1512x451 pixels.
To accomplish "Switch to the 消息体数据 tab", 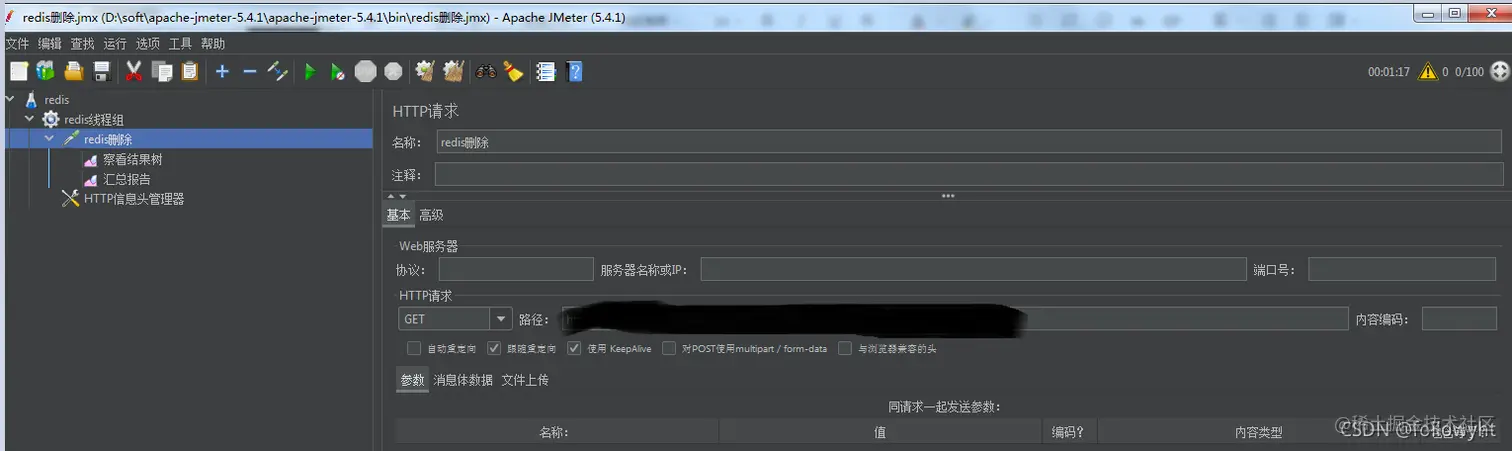I will point(463,380).
